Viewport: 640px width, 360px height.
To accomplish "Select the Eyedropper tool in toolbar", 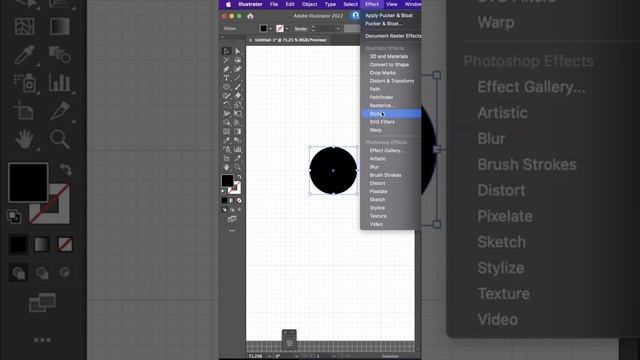I will point(227,141).
